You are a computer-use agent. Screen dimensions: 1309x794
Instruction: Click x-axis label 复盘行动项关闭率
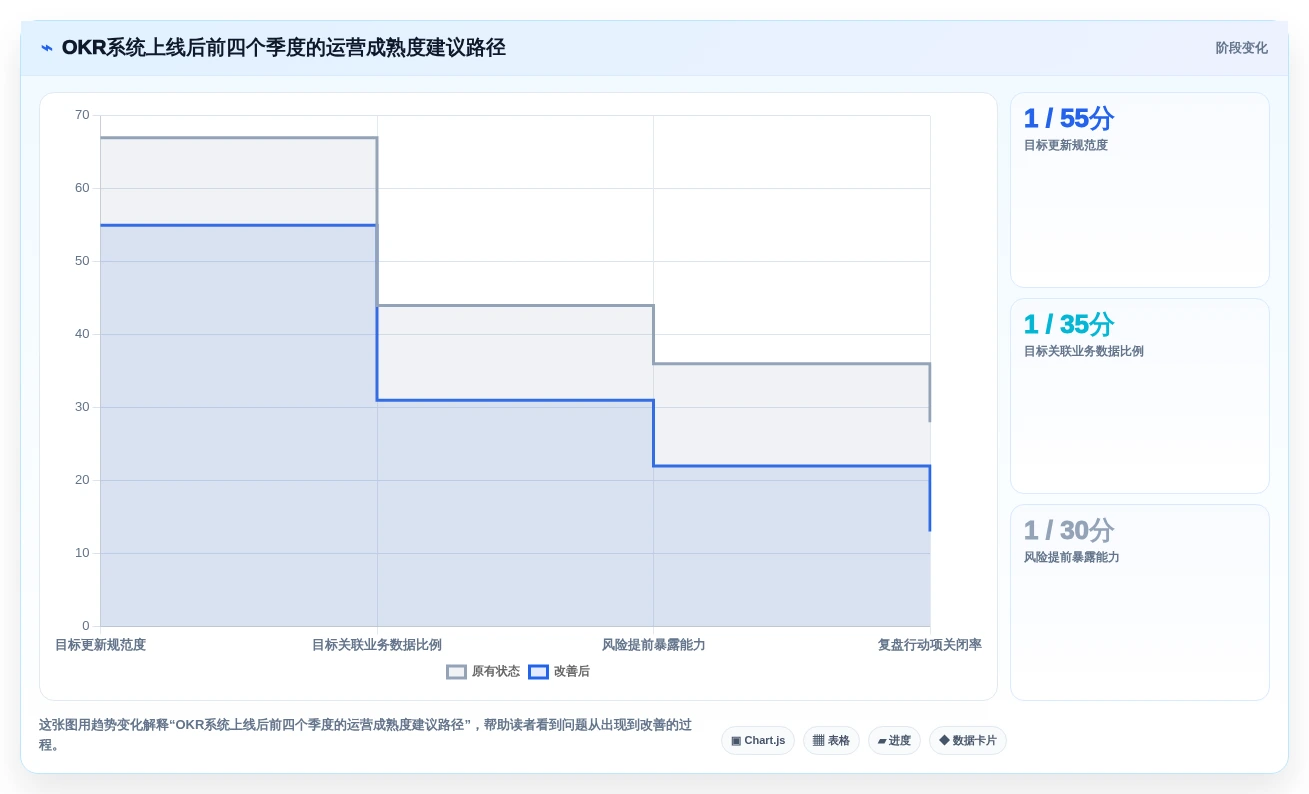[x=930, y=645]
